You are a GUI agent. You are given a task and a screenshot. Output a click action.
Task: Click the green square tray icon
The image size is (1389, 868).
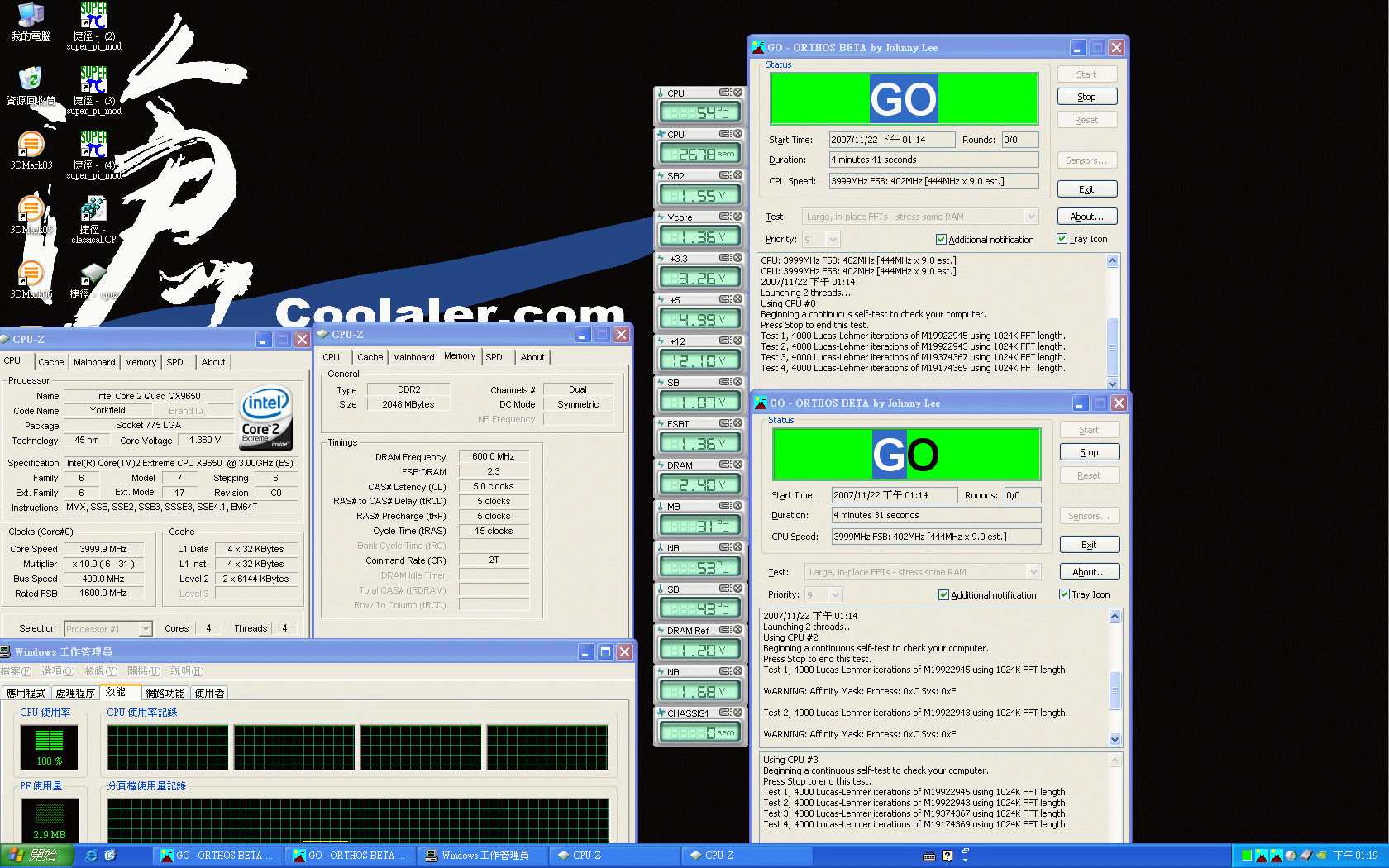pyautogui.click(x=1247, y=856)
